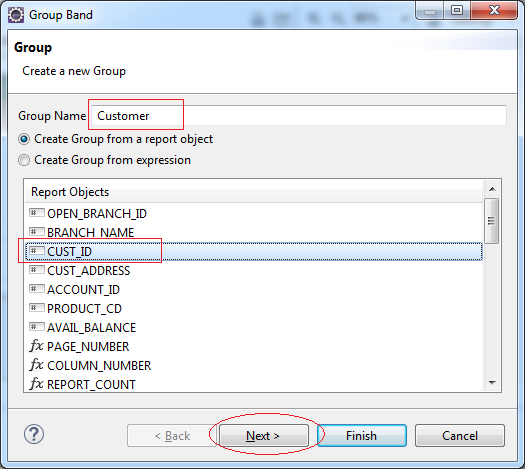Screen dimensions: 525x469
Task: Click the field icon next to AVAIL_BALANCE
Action: (36, 327)
